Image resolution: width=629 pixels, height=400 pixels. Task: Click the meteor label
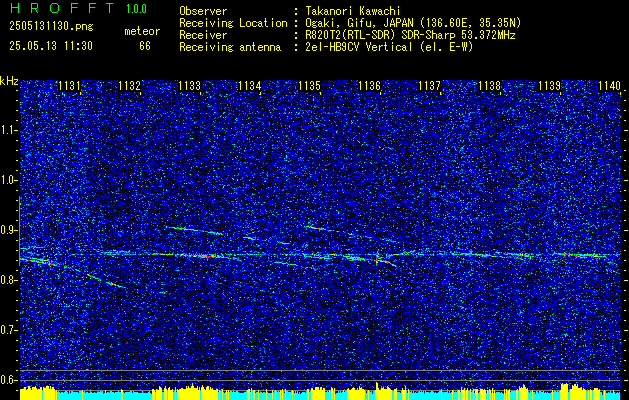click(142, 31)
